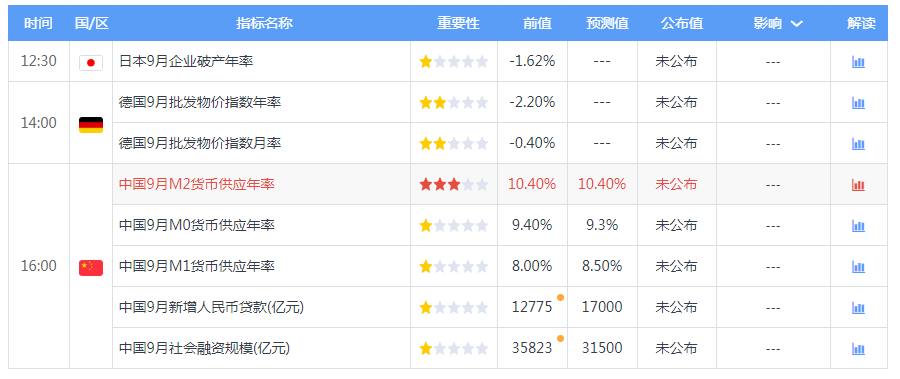Screen dimensions: 900x379
Task: Open indicator 德国9月批发物价指数年率
Action: pyautogui.click(x=200, y=102)
